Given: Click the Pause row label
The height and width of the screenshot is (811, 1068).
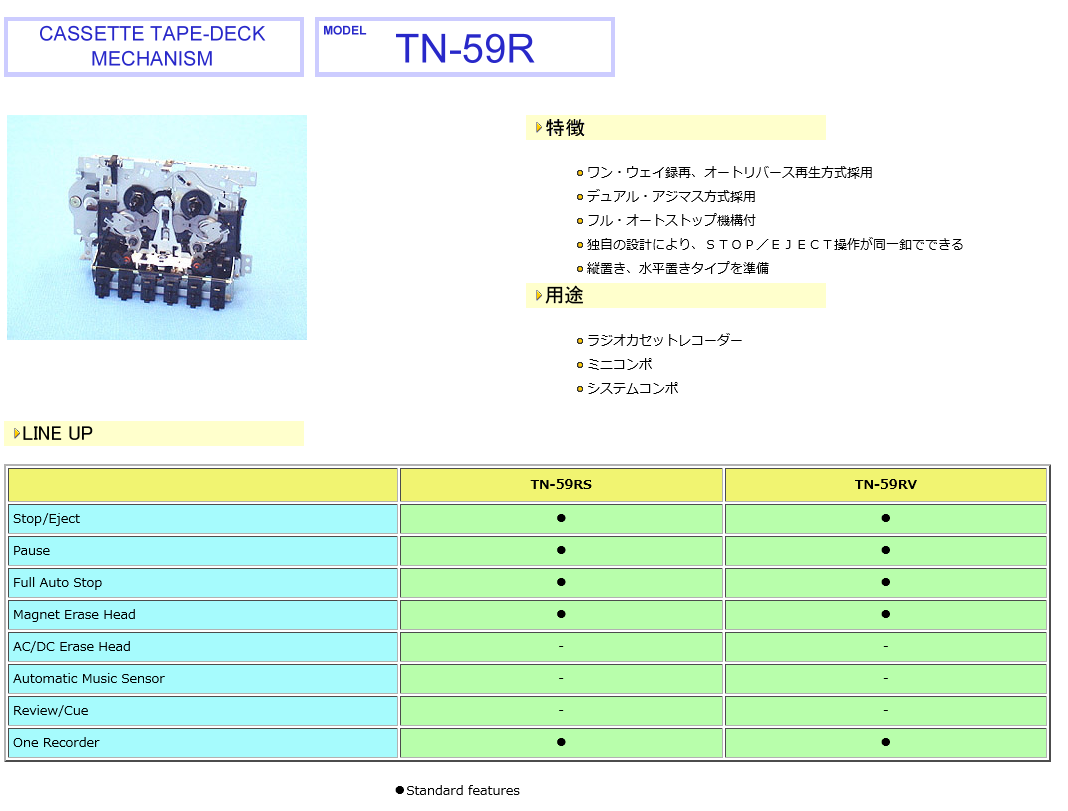Looking at the screenshot, I should (31, 551).
